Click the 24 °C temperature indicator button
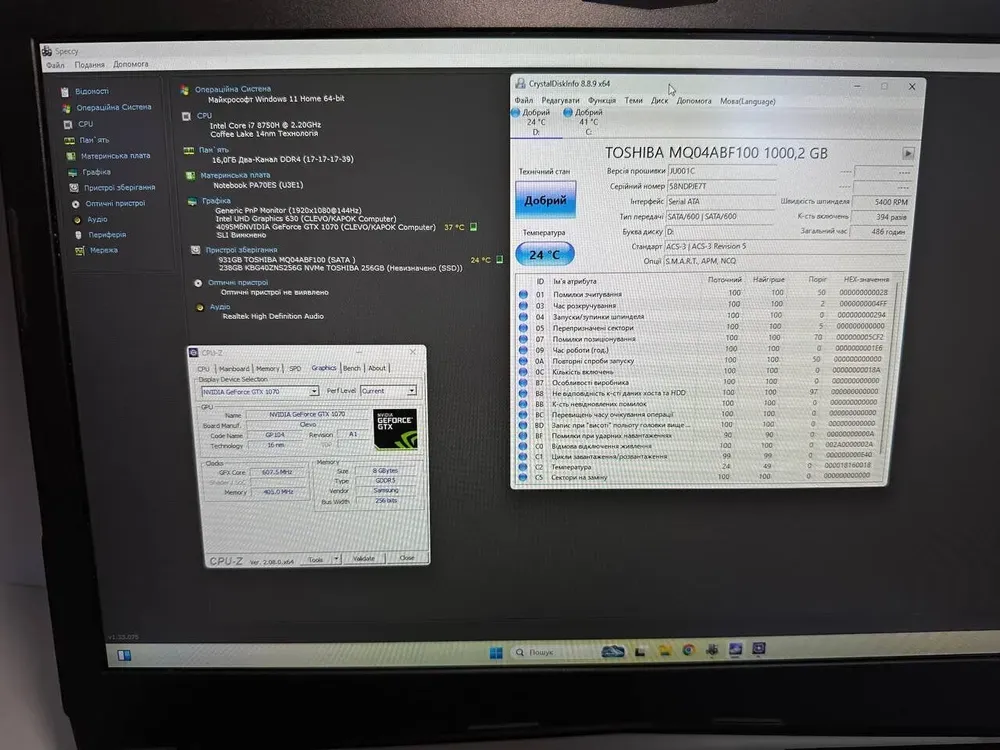This screenshot has height=750, width=1000. [x=545, y=254]
